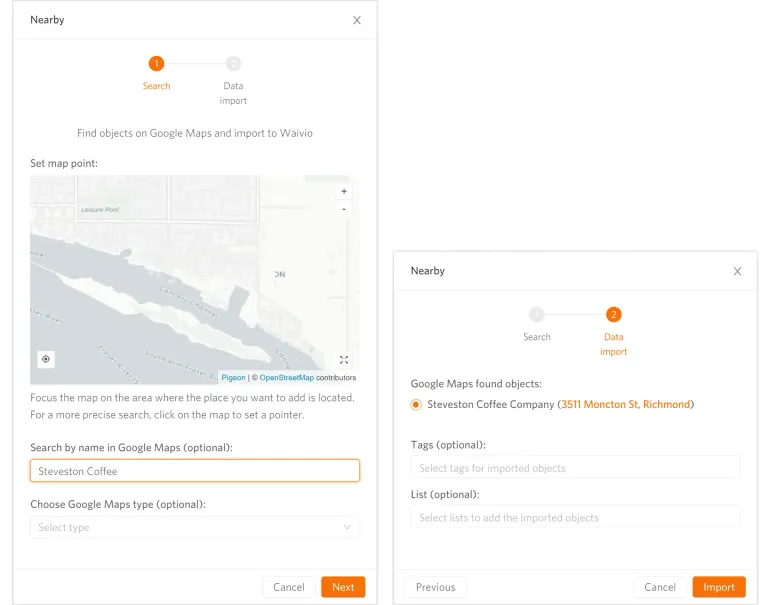Click the Search by name input field

[195, 471]
